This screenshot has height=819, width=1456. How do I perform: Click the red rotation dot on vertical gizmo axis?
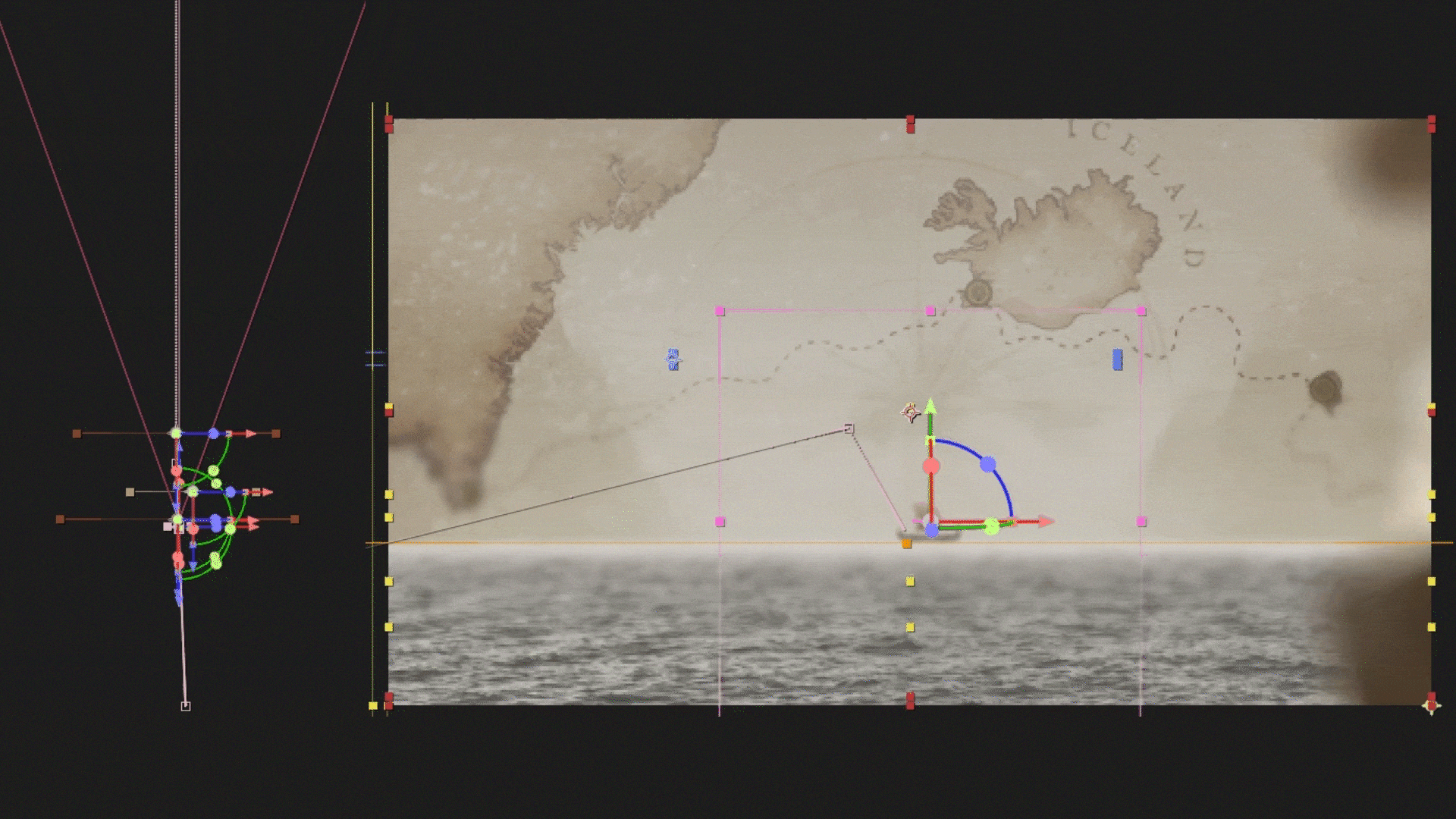(x=931, y=466)
